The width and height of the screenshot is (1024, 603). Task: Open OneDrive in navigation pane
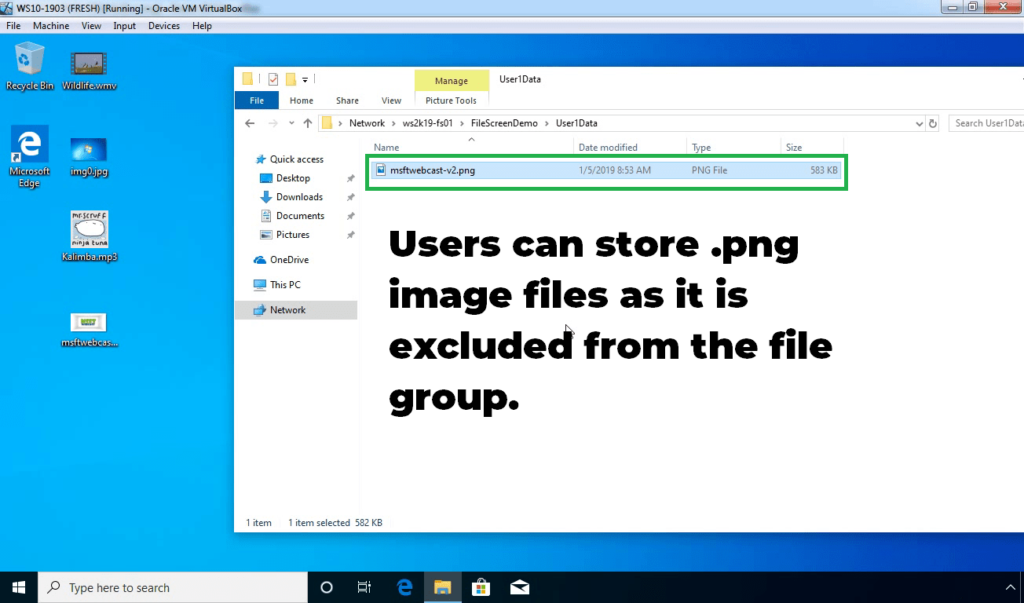tap(289, 260)
